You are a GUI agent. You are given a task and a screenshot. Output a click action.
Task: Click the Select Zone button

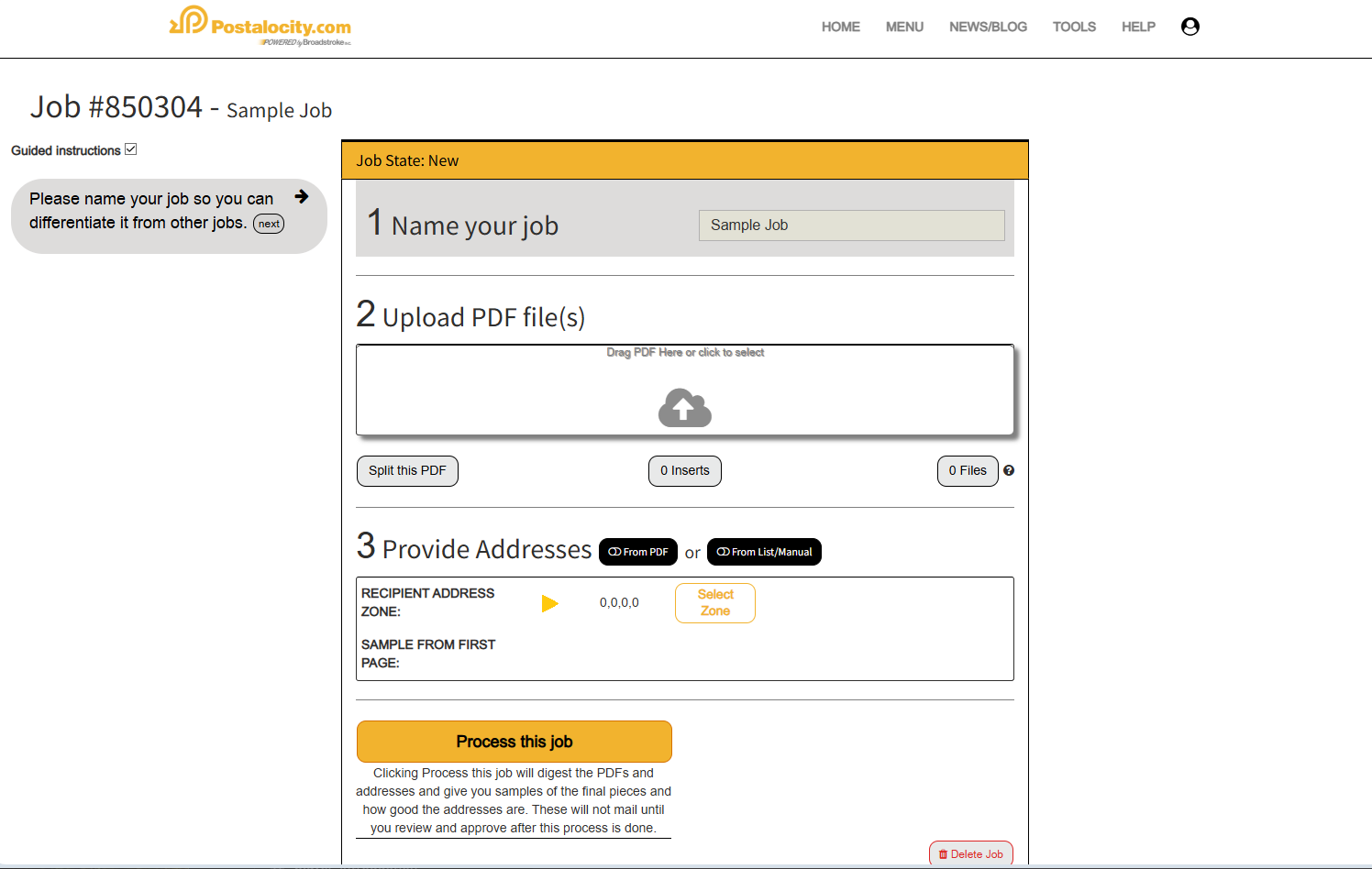714,603
